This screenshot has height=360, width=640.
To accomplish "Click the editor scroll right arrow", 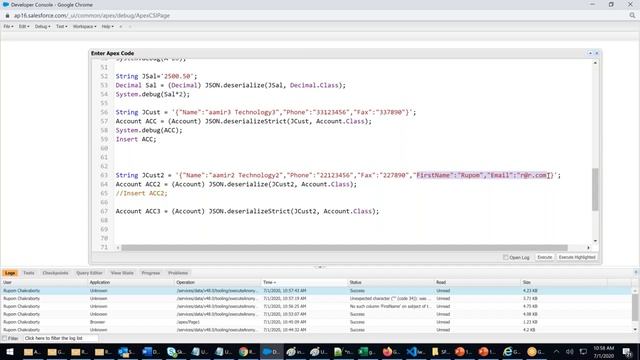I will (588, 248).
